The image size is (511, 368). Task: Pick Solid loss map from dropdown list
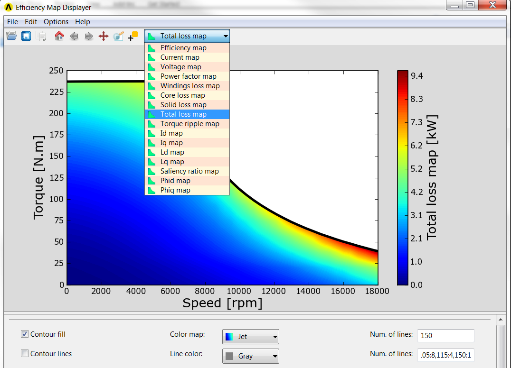coord(187,105)
